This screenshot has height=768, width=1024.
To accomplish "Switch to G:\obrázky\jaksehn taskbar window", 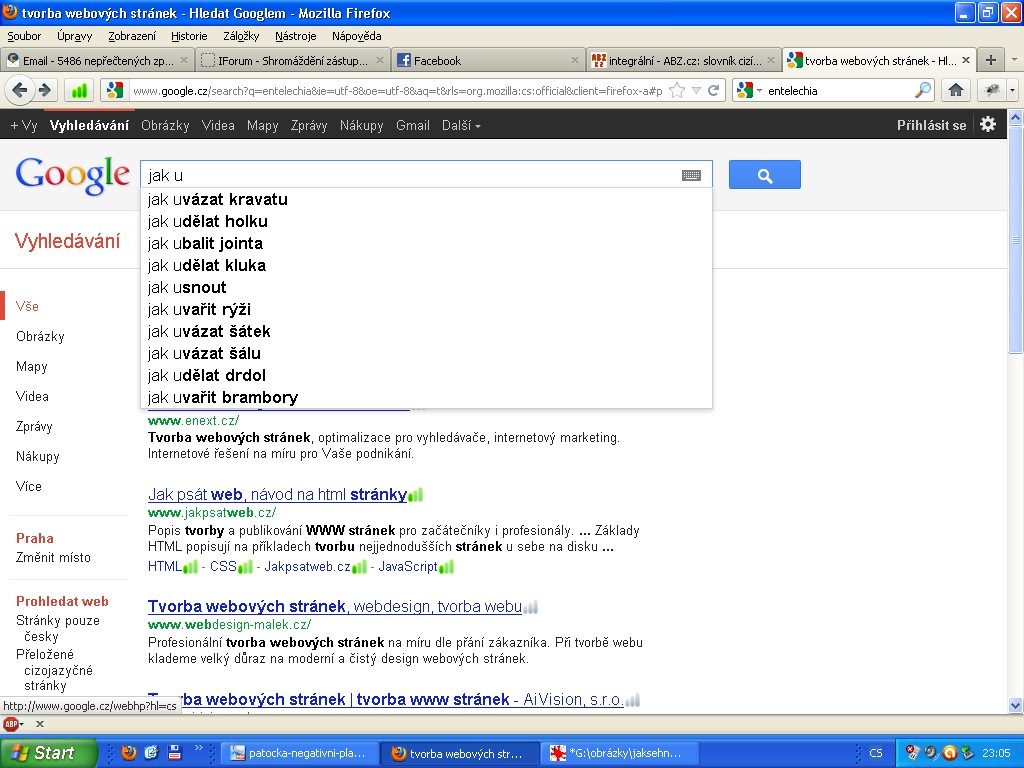I will pos(622,753).
